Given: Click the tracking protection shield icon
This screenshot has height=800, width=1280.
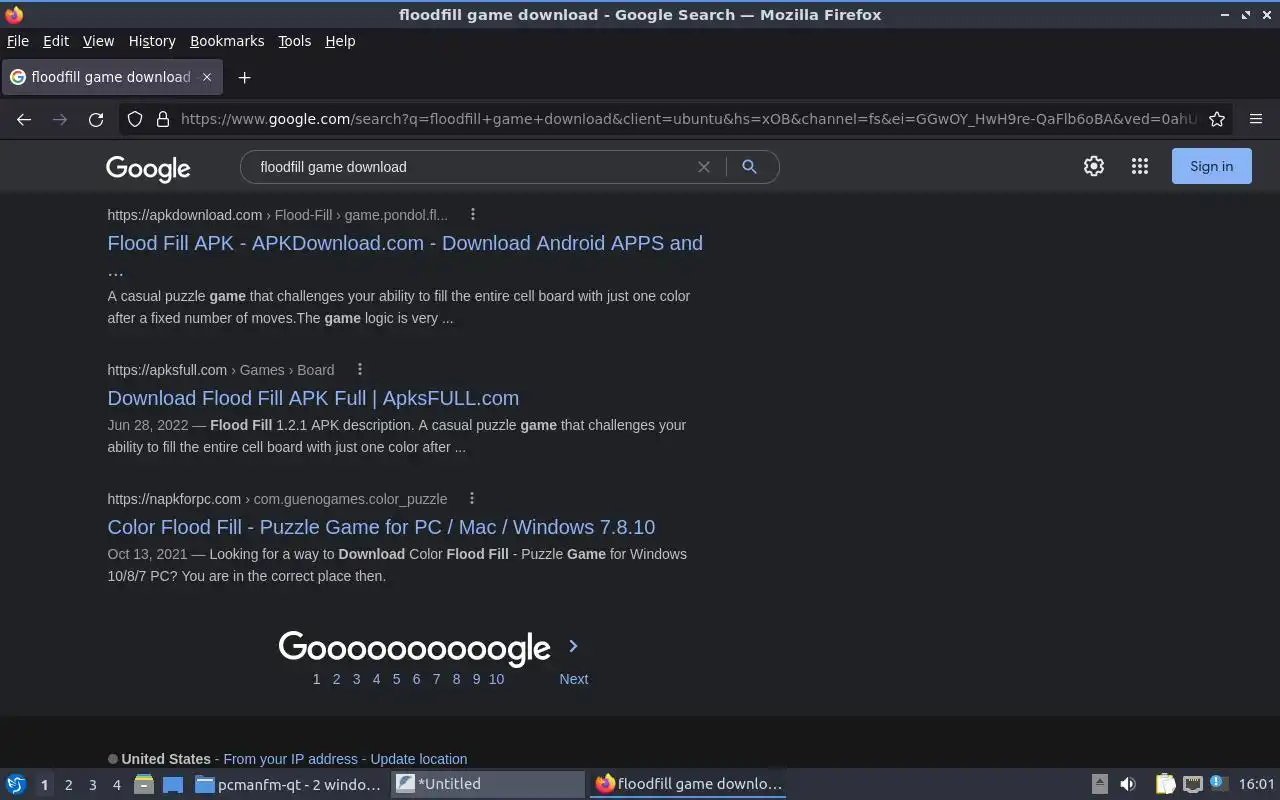Looking at the screenshot, I should click(135, 119).
